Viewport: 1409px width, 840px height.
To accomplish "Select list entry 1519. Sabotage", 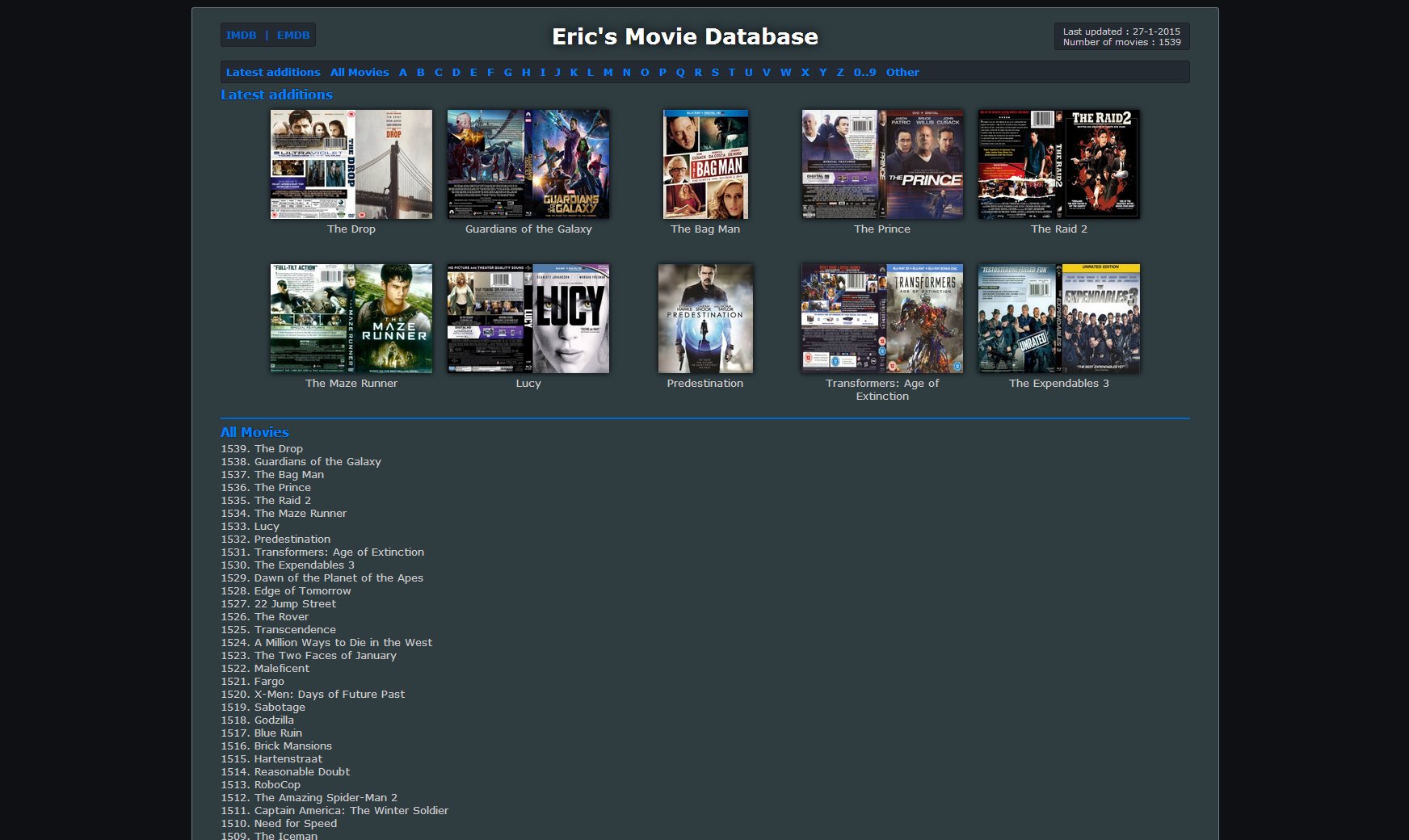I will [263, 708].
